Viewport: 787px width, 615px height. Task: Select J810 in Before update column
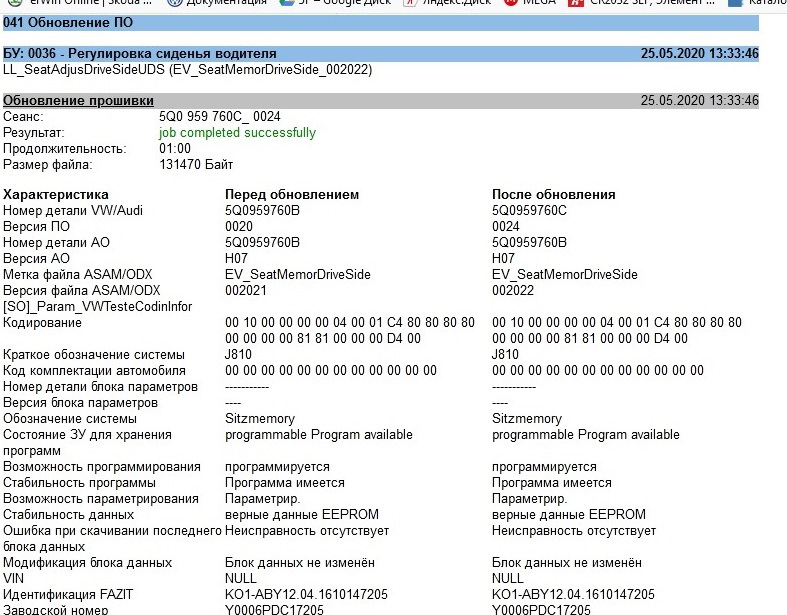pos(238,354)
